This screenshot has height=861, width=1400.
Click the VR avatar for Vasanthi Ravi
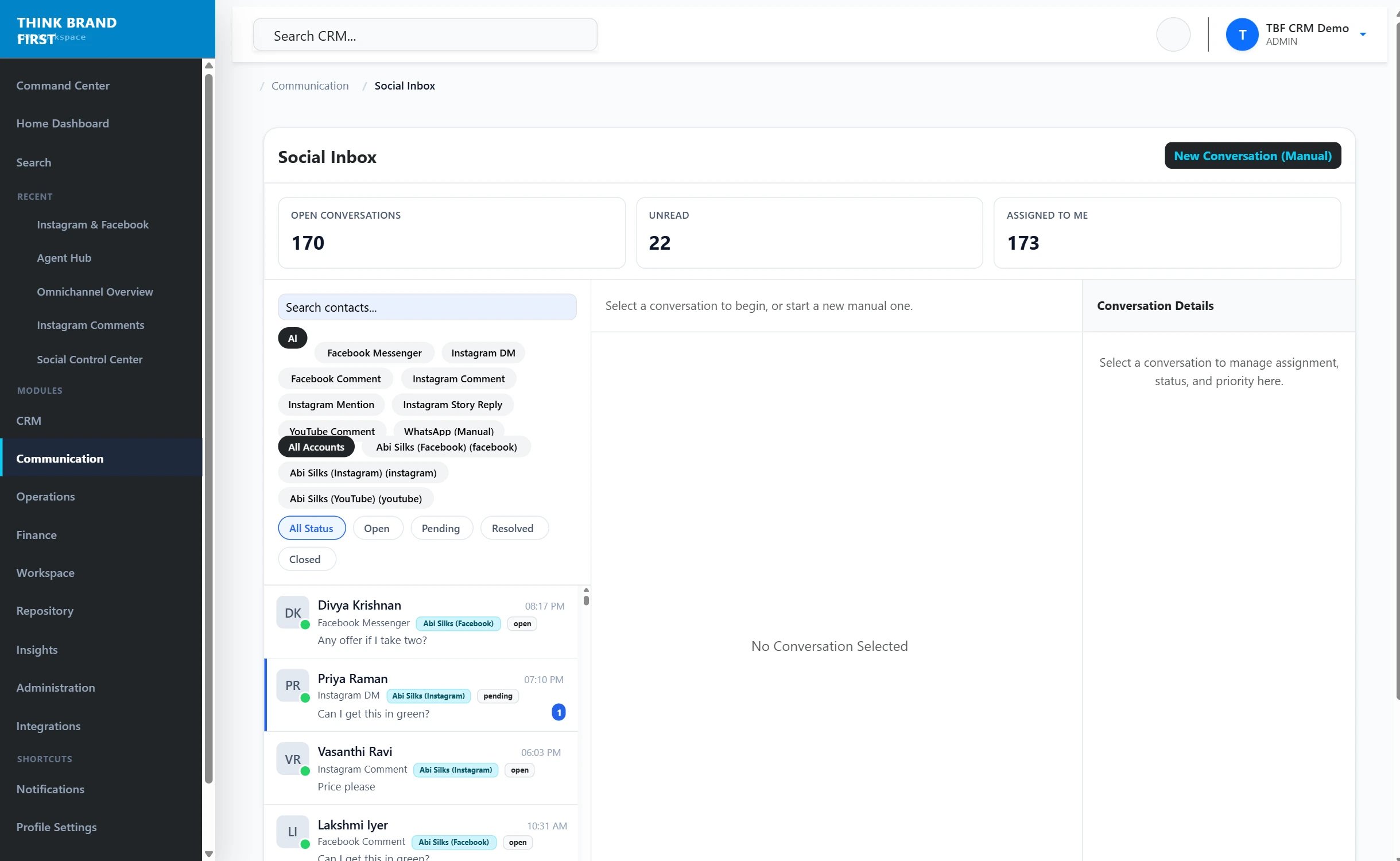pos(293,759)
